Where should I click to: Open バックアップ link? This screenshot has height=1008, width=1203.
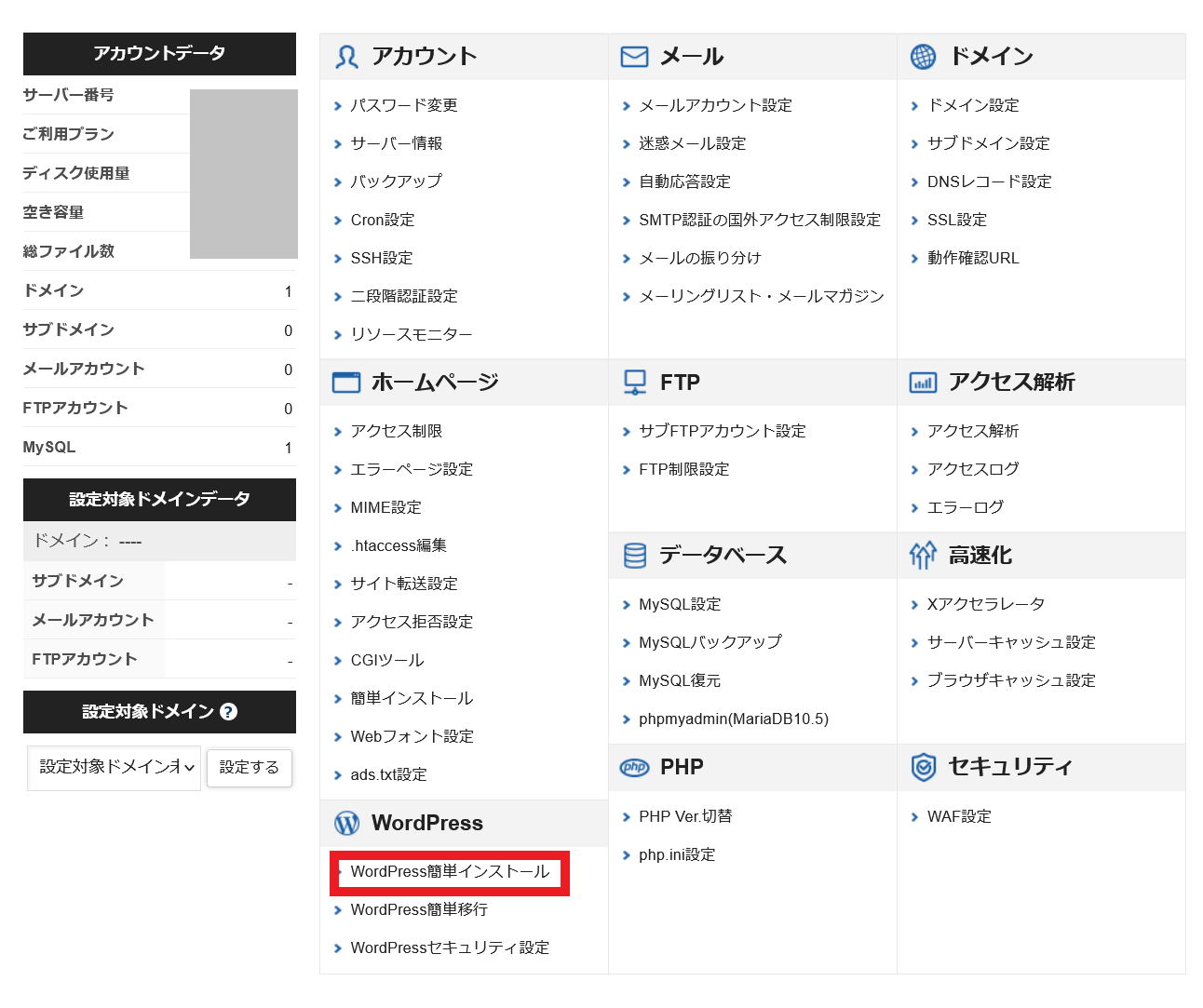[397, 181]
